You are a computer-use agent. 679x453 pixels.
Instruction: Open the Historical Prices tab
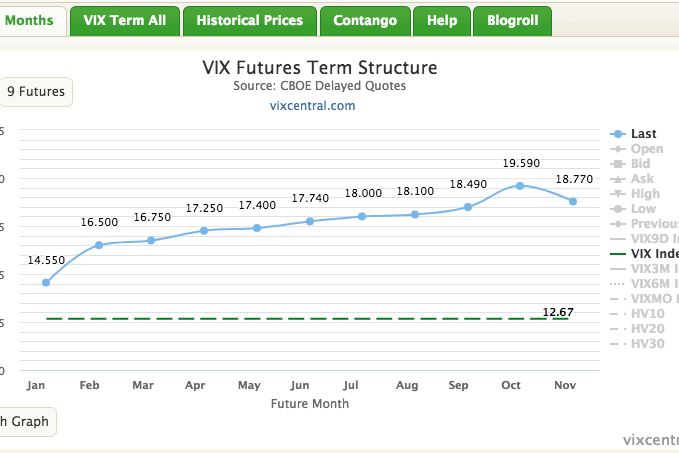point(250,20)
